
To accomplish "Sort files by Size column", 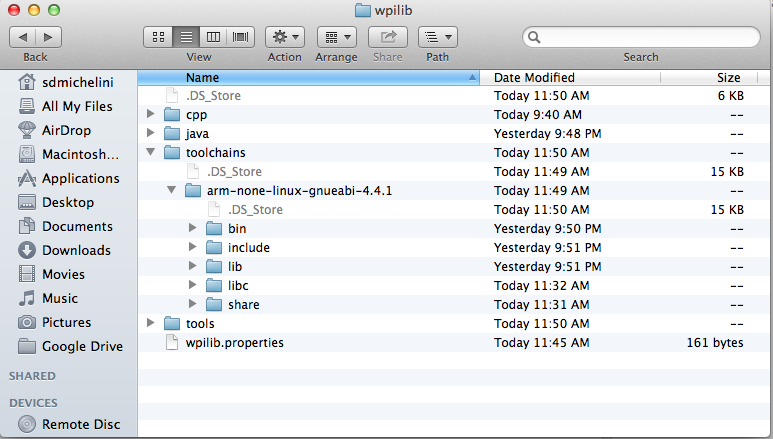I will click(x=728, y=77).
